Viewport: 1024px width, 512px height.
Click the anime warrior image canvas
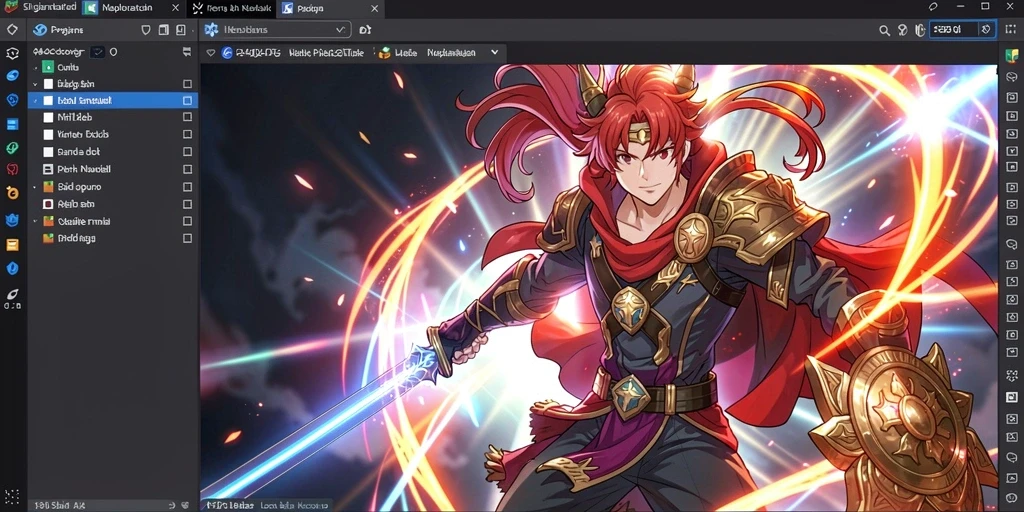coord(599,287)
